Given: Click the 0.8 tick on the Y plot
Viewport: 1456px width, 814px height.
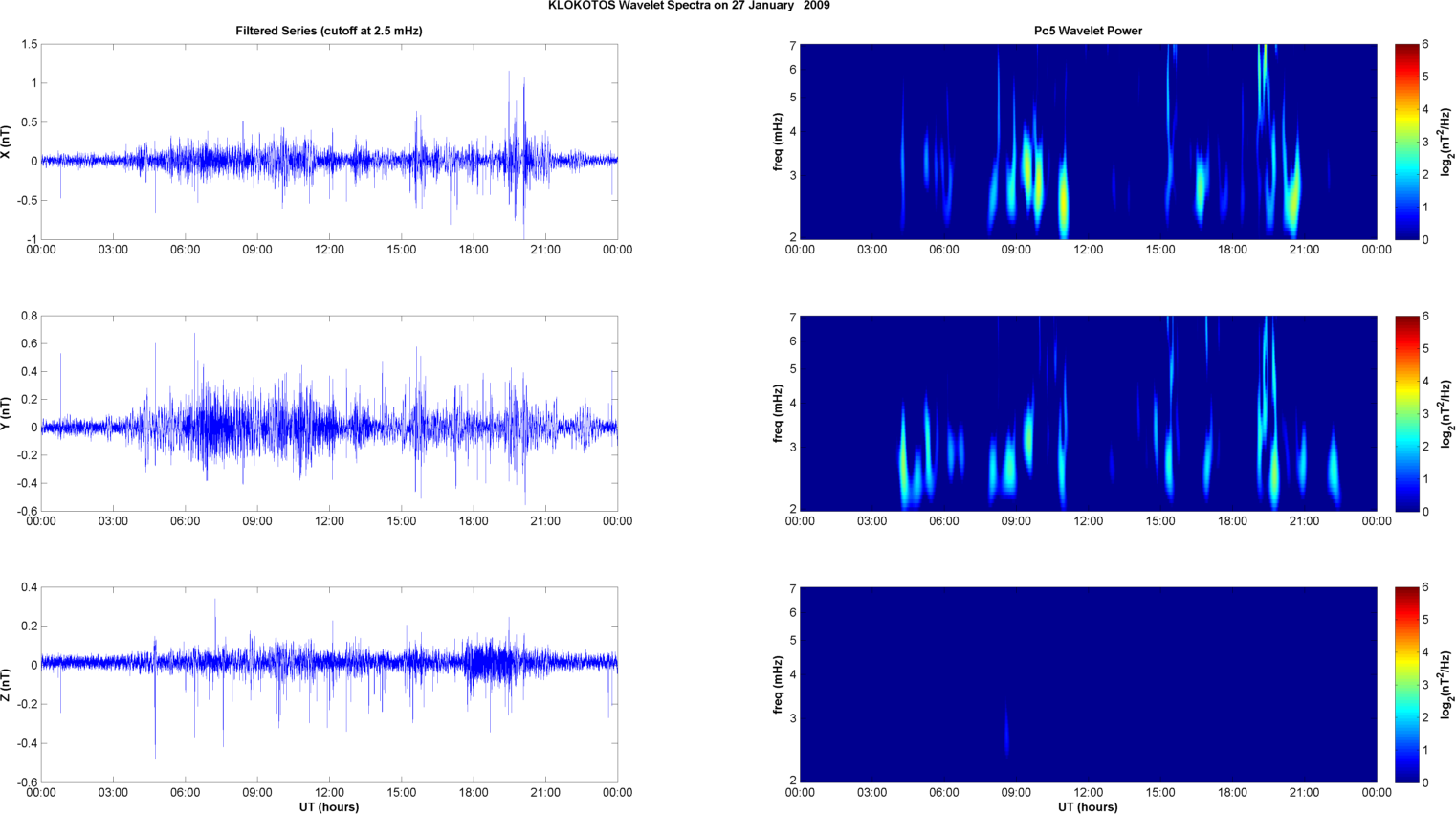Looking at the screenshot, I should (x=29, y=316).
